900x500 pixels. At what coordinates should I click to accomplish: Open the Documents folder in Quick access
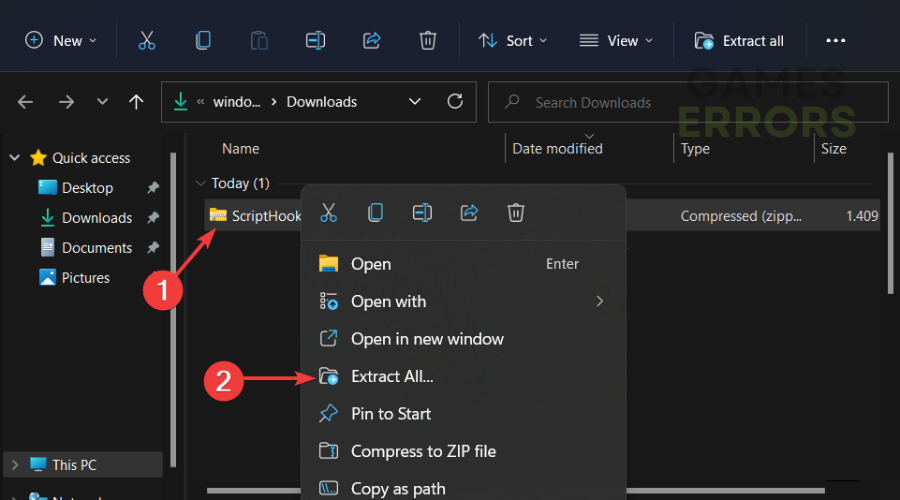(96, 248)
